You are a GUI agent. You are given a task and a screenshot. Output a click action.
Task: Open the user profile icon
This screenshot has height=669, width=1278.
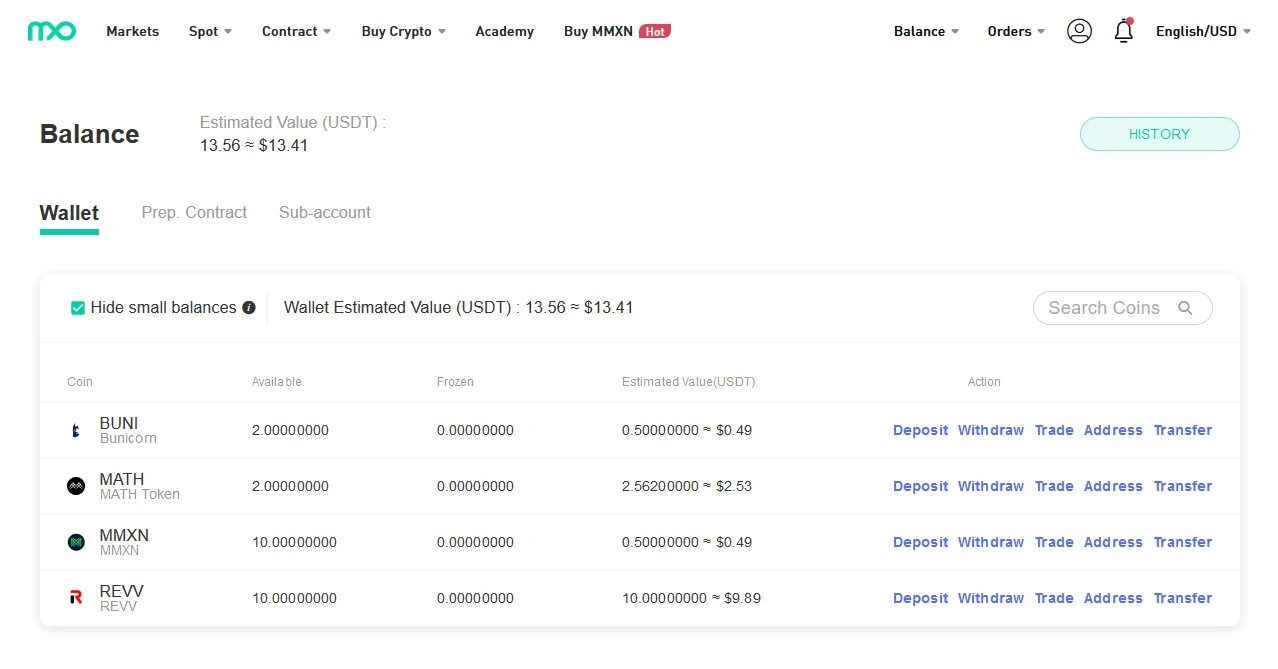coord(1079,31)
